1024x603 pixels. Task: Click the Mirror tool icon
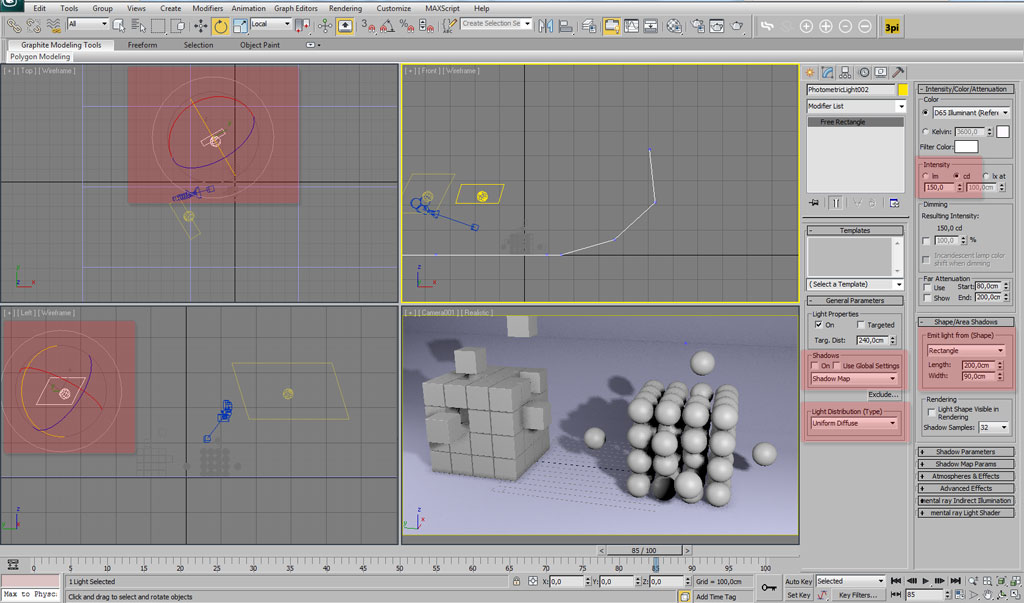546,26
